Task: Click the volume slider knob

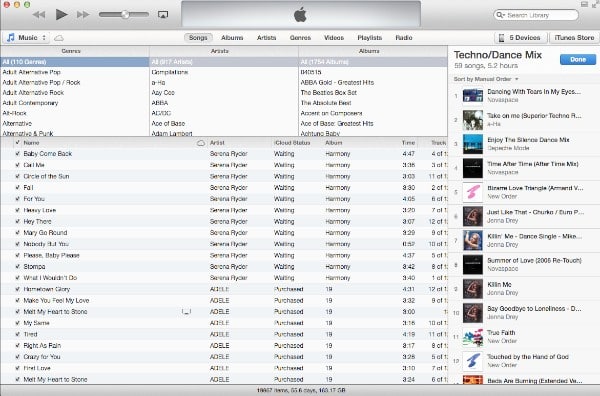Action: click(125, 15)
